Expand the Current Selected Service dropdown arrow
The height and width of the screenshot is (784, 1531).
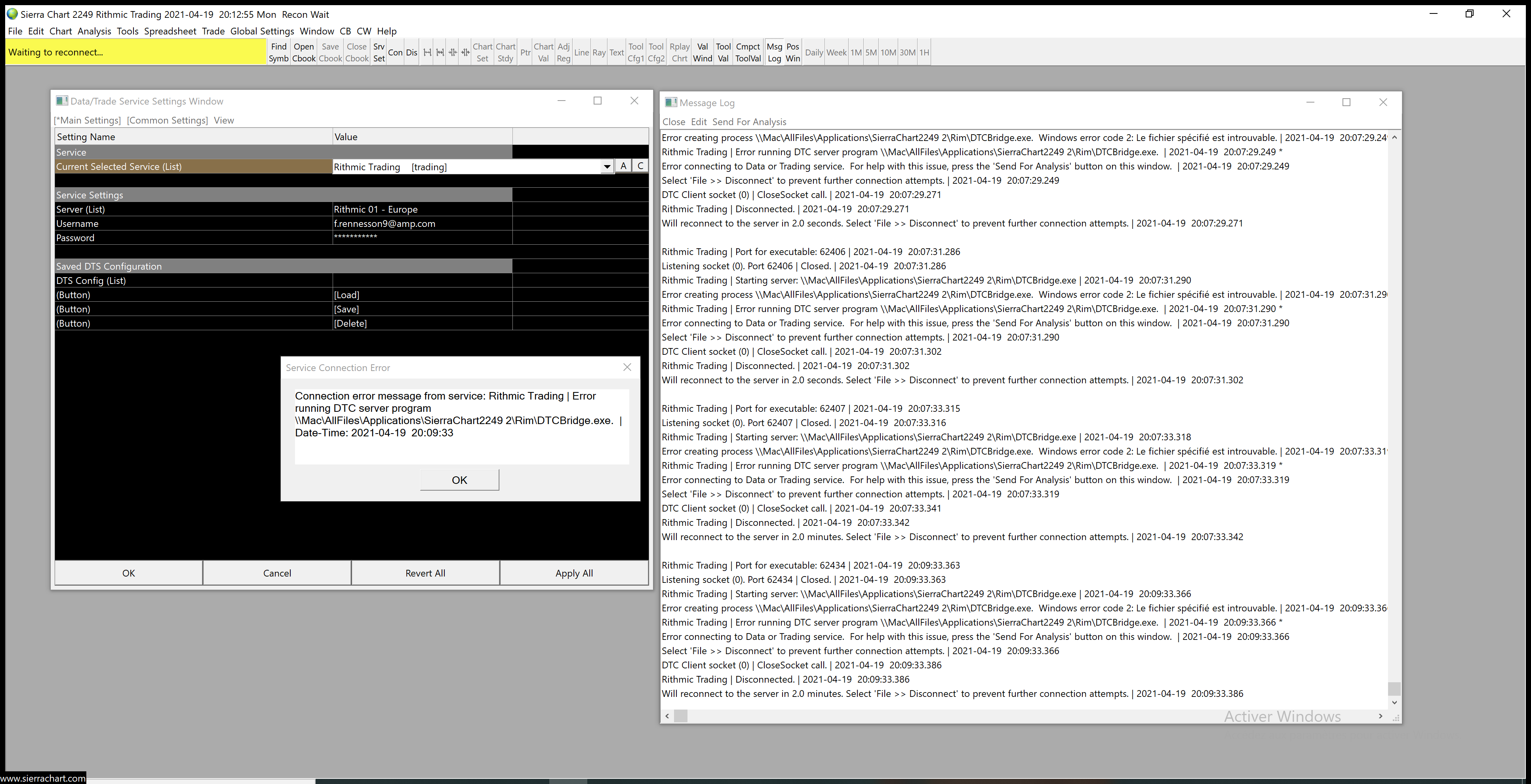coord(606,167)
